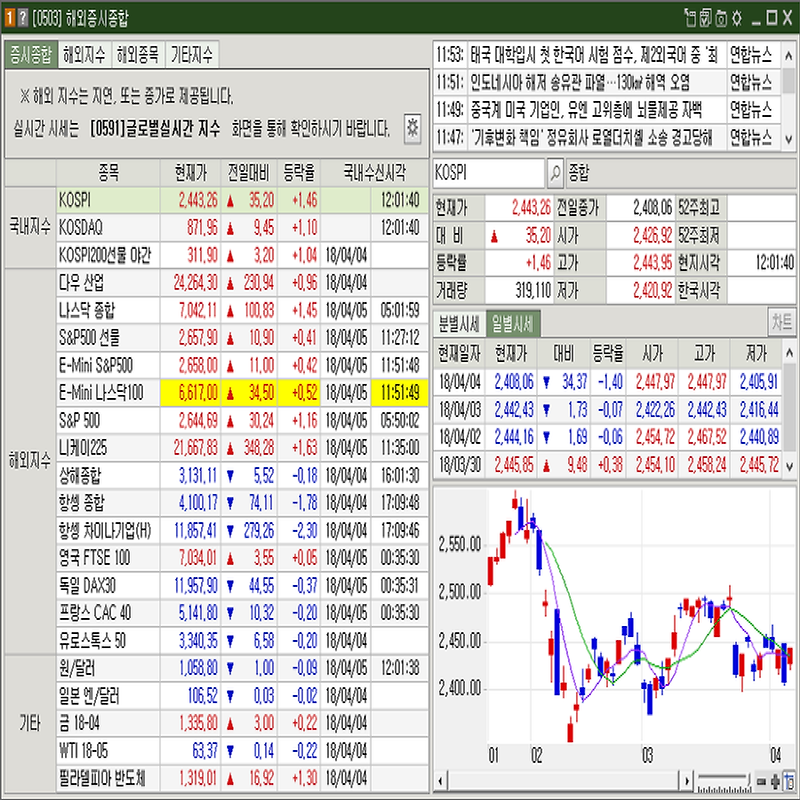Select the 필라델피아 반도체 row

tap(242, 778)
